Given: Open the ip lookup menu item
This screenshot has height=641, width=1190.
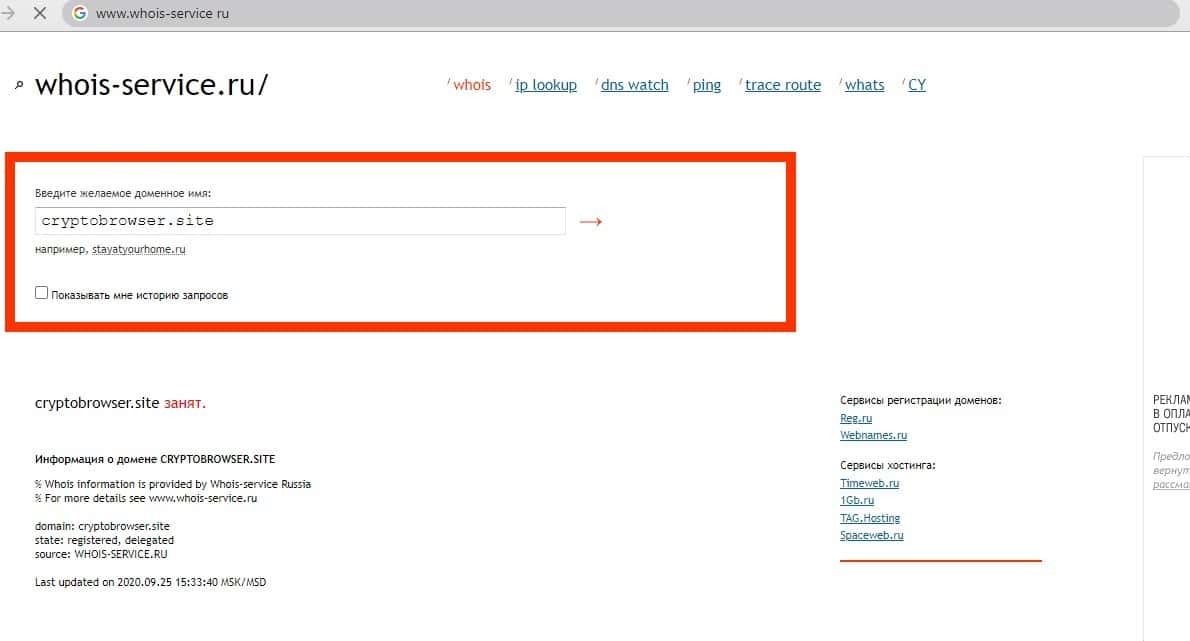Looking at the screenshot, I should coord(546,85).
